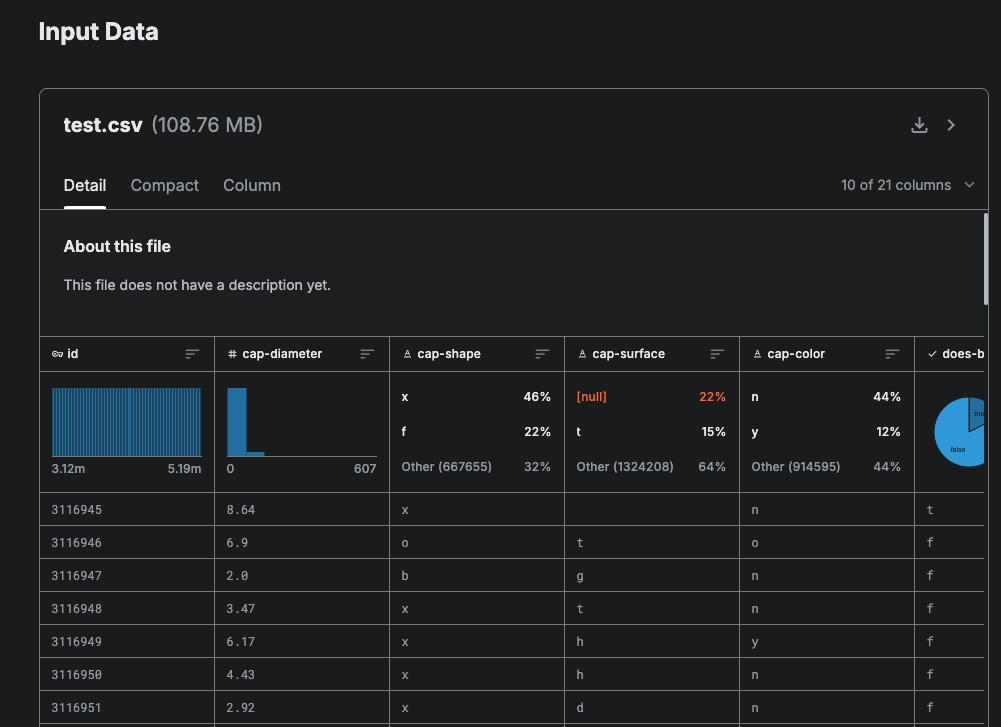Click the sort icon for cap-shape

pos(542,354)
